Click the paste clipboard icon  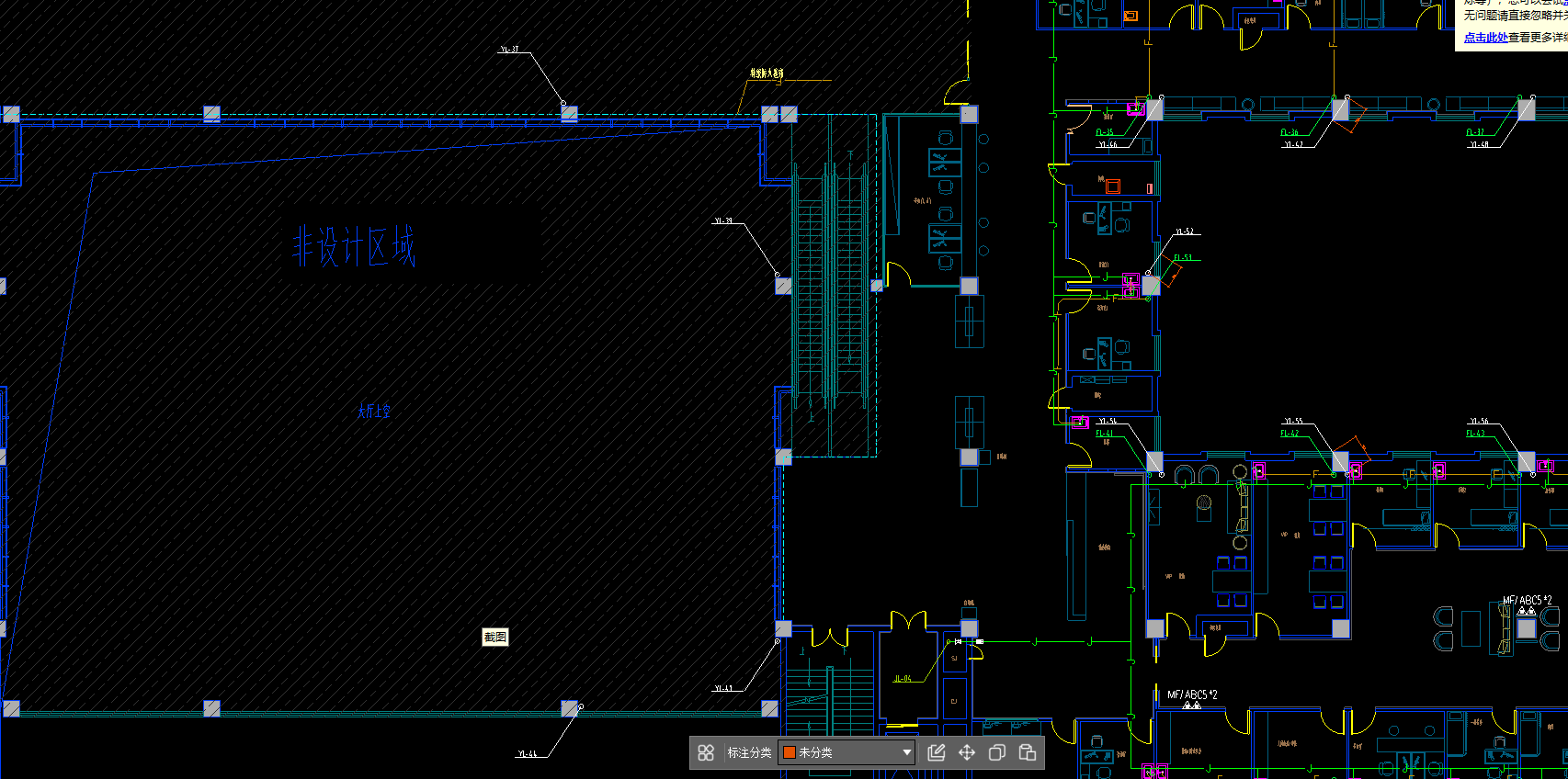1028,752
